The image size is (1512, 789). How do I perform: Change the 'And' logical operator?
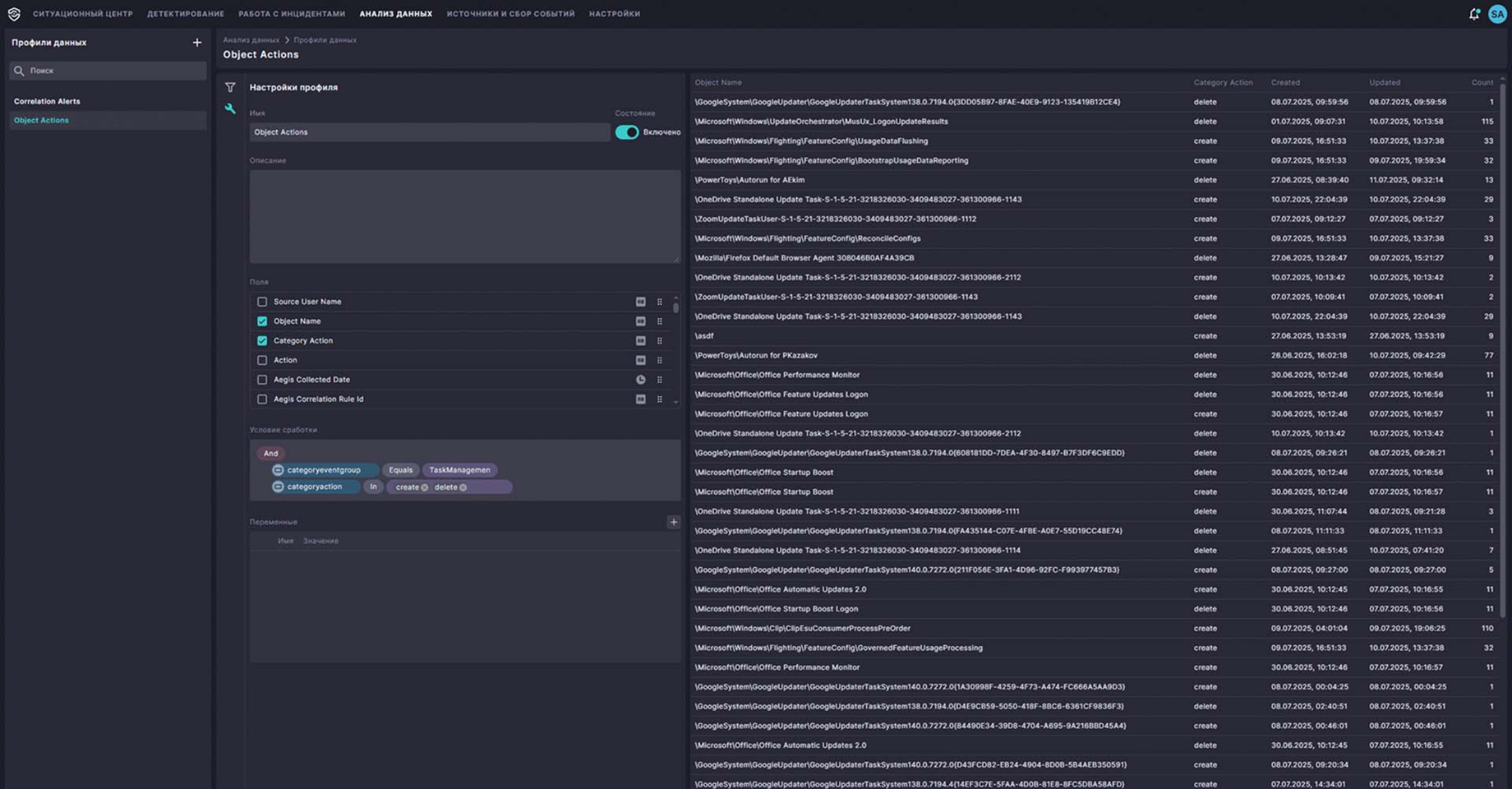pos(270,454)
